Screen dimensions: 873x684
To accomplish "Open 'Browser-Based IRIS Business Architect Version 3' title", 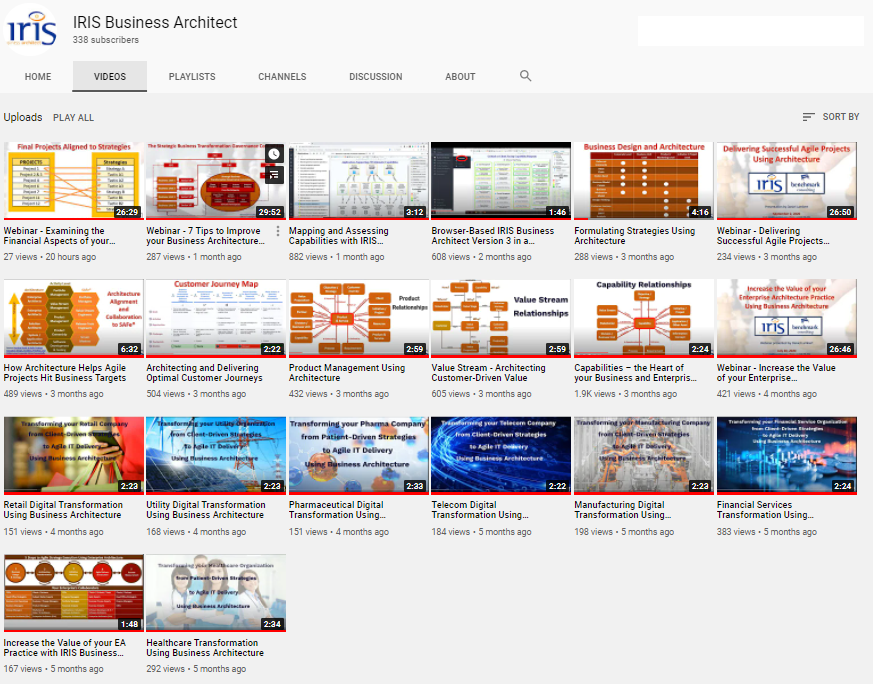I will tap(493, 235).
